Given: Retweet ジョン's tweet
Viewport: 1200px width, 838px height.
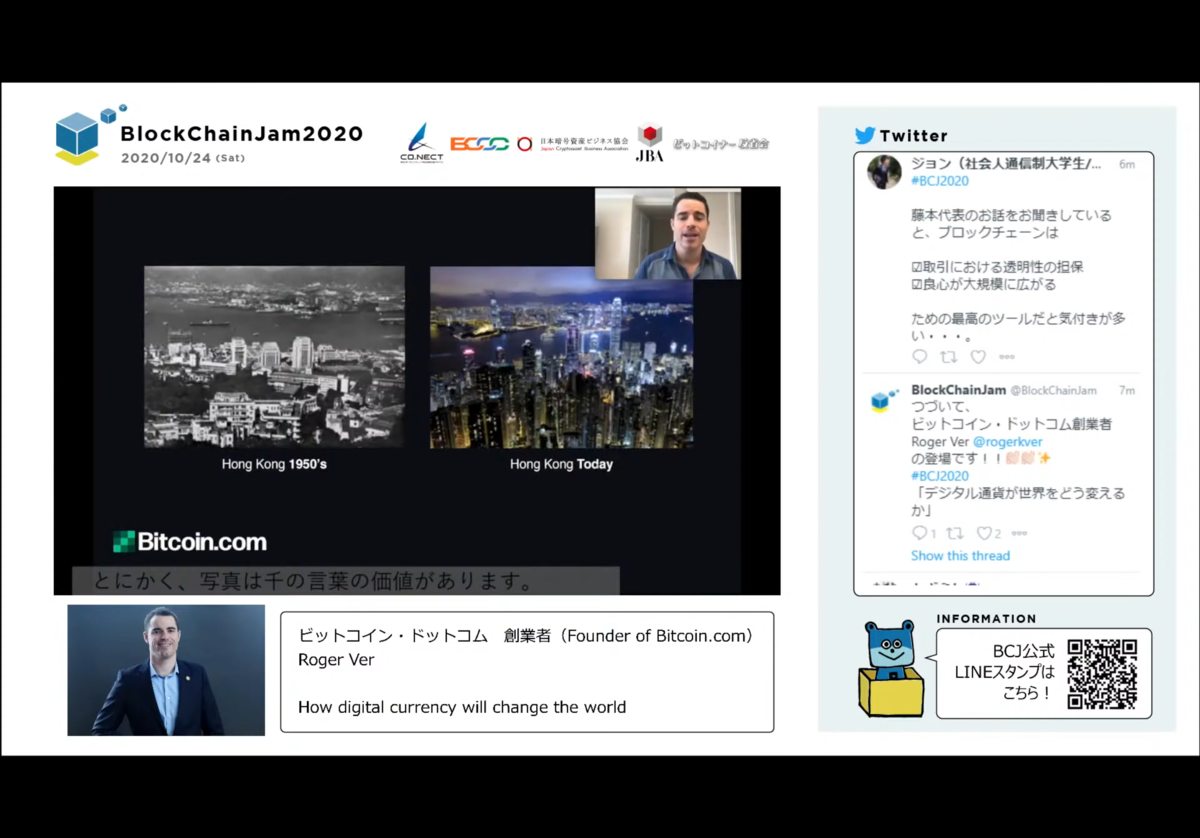Looking at the screenshot, I should [x=949, y=357].
